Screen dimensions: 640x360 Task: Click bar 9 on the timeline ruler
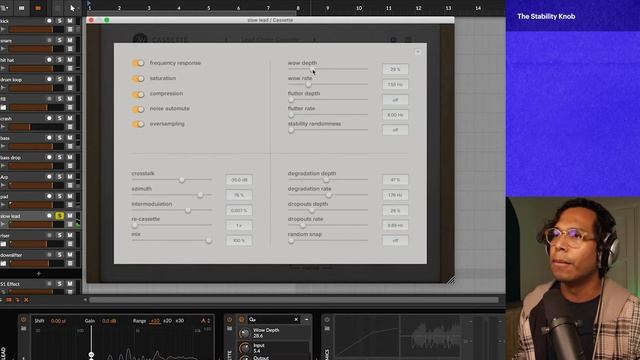(327, 8)
